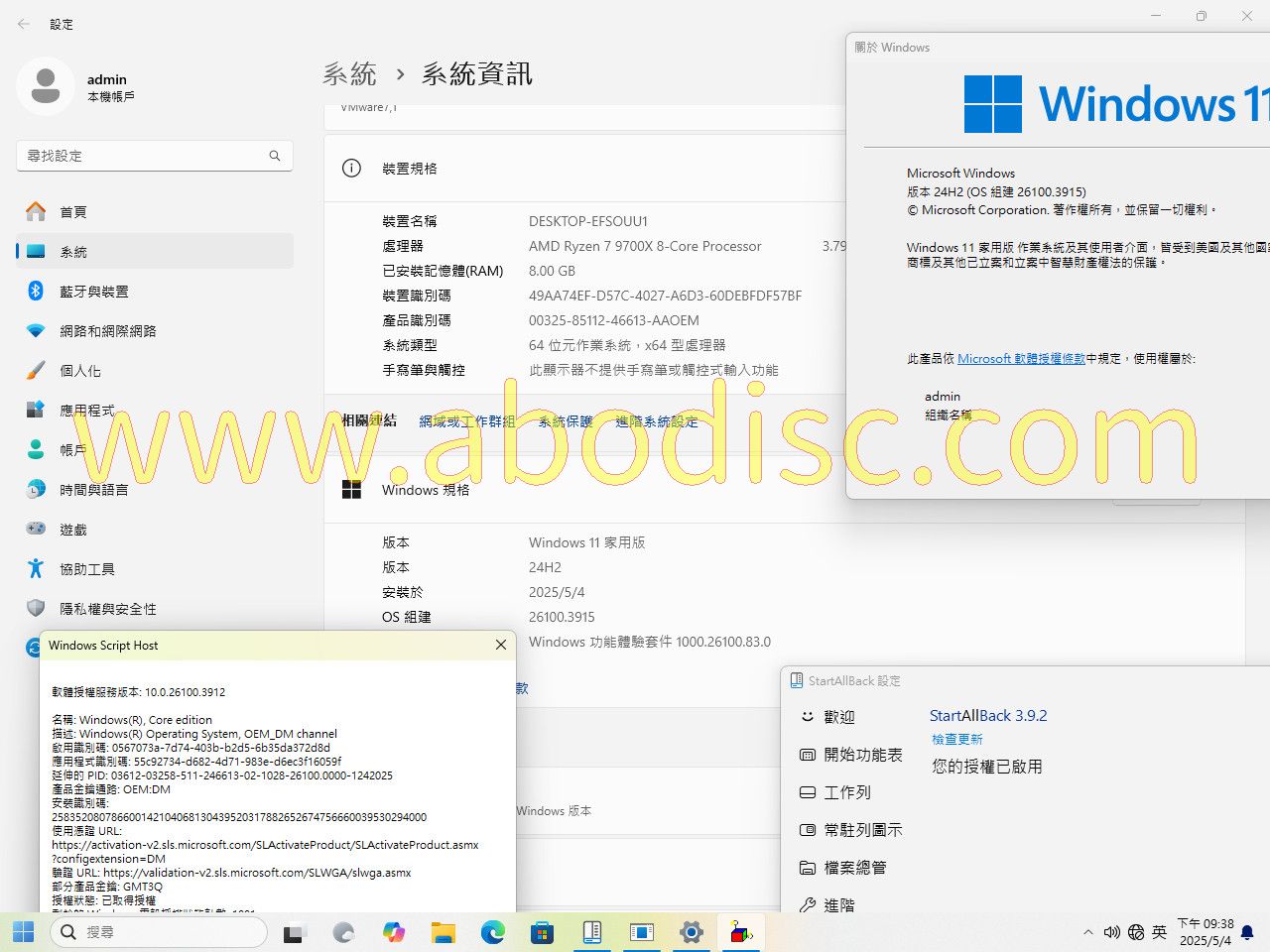Open Task View on the taskbar
This screenshot has height=952, width=1270.
coord(294,932)
